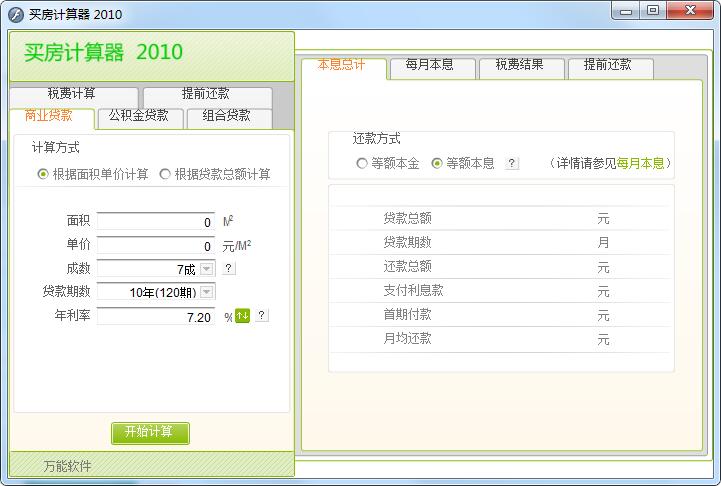Select the 税费结果 results tab

click(522, 68)
